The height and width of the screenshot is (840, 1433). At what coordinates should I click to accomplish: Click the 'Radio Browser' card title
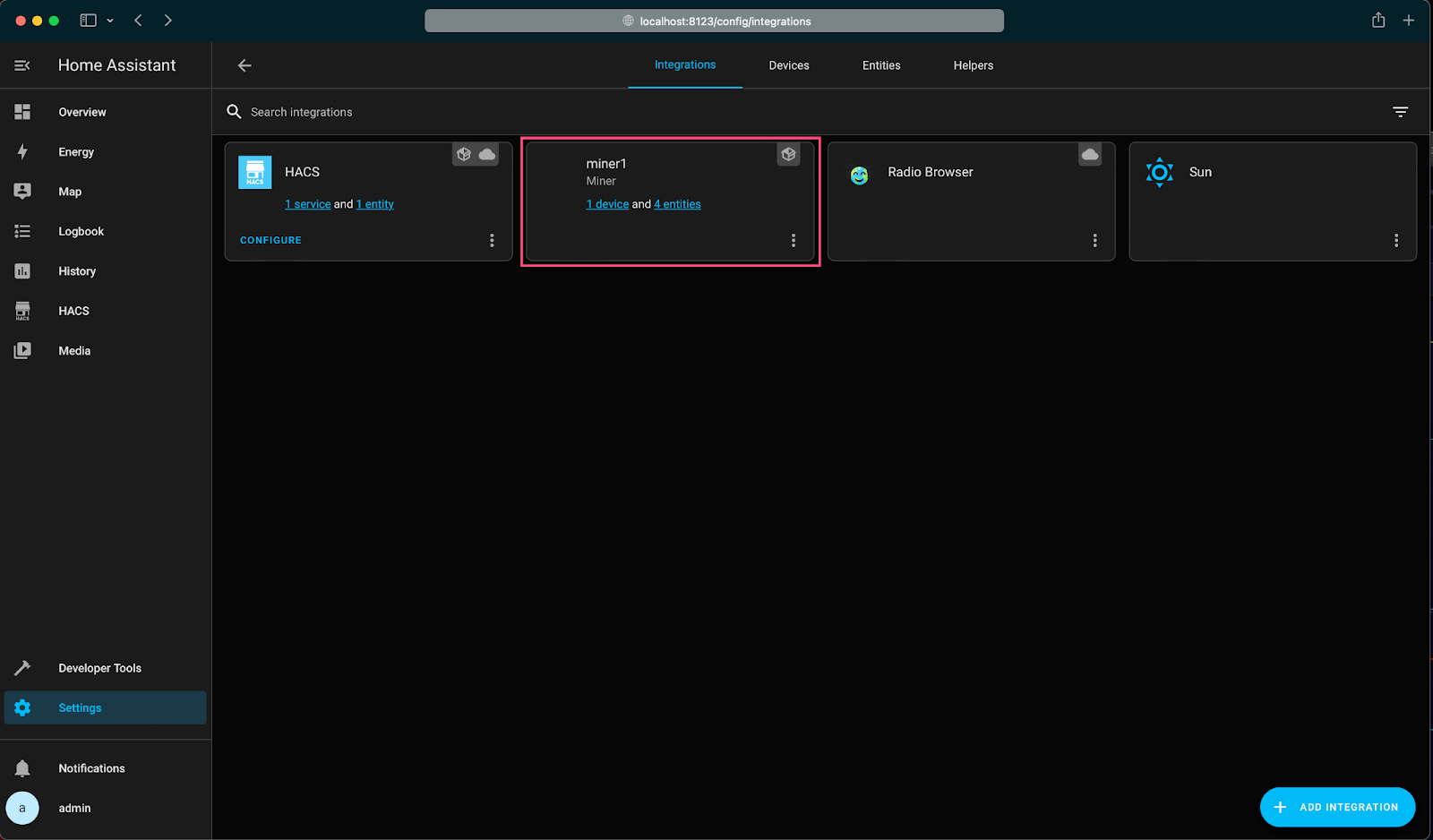click(931, 172)
